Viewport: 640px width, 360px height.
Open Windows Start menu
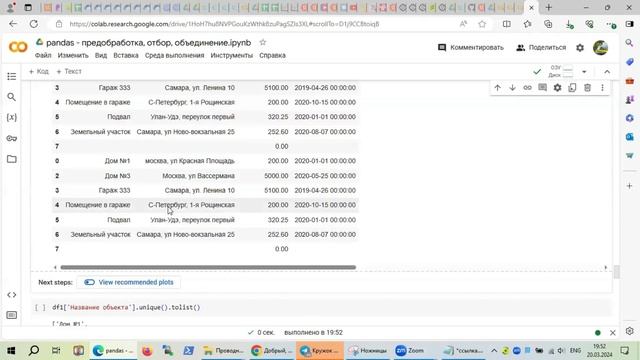tap(11, 351)
